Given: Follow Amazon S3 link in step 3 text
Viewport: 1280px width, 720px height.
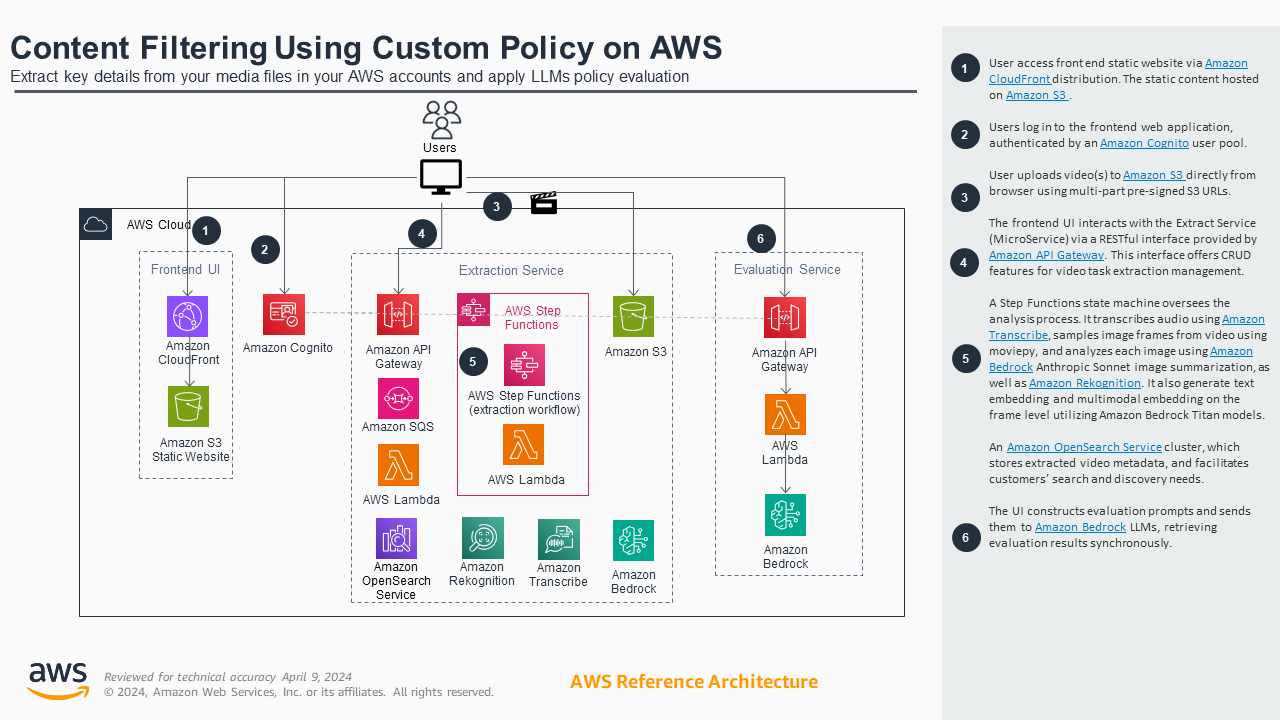Looking at the screenshot, I should point(1154,175).
